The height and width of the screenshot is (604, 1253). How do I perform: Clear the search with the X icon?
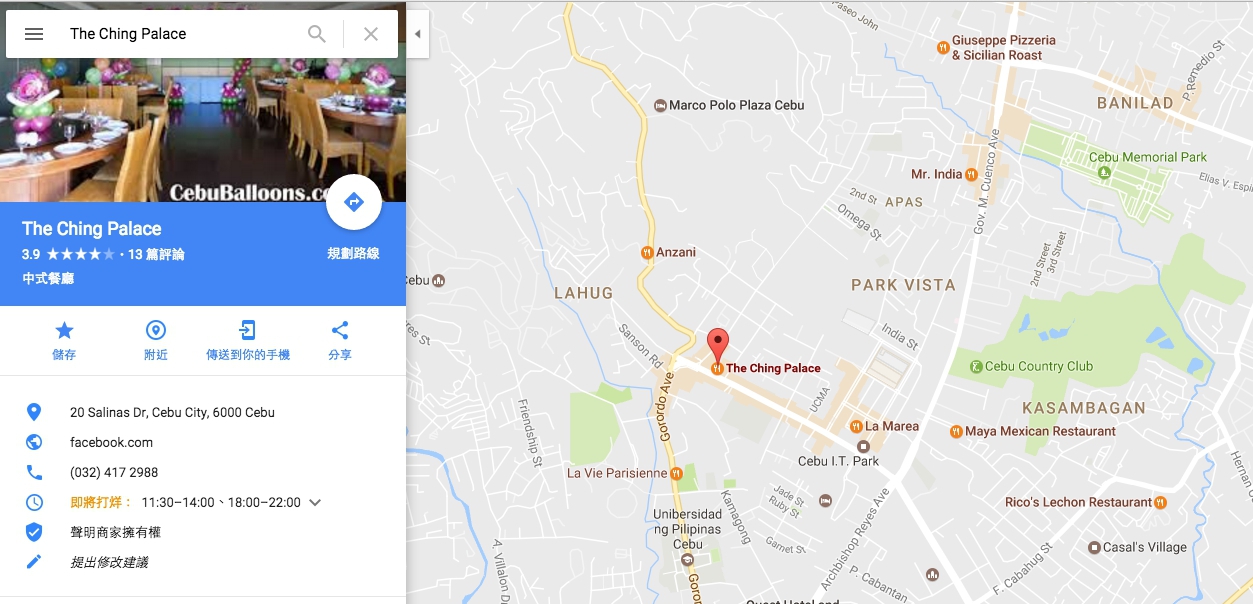pyautogui.click(x=371, y=34)
